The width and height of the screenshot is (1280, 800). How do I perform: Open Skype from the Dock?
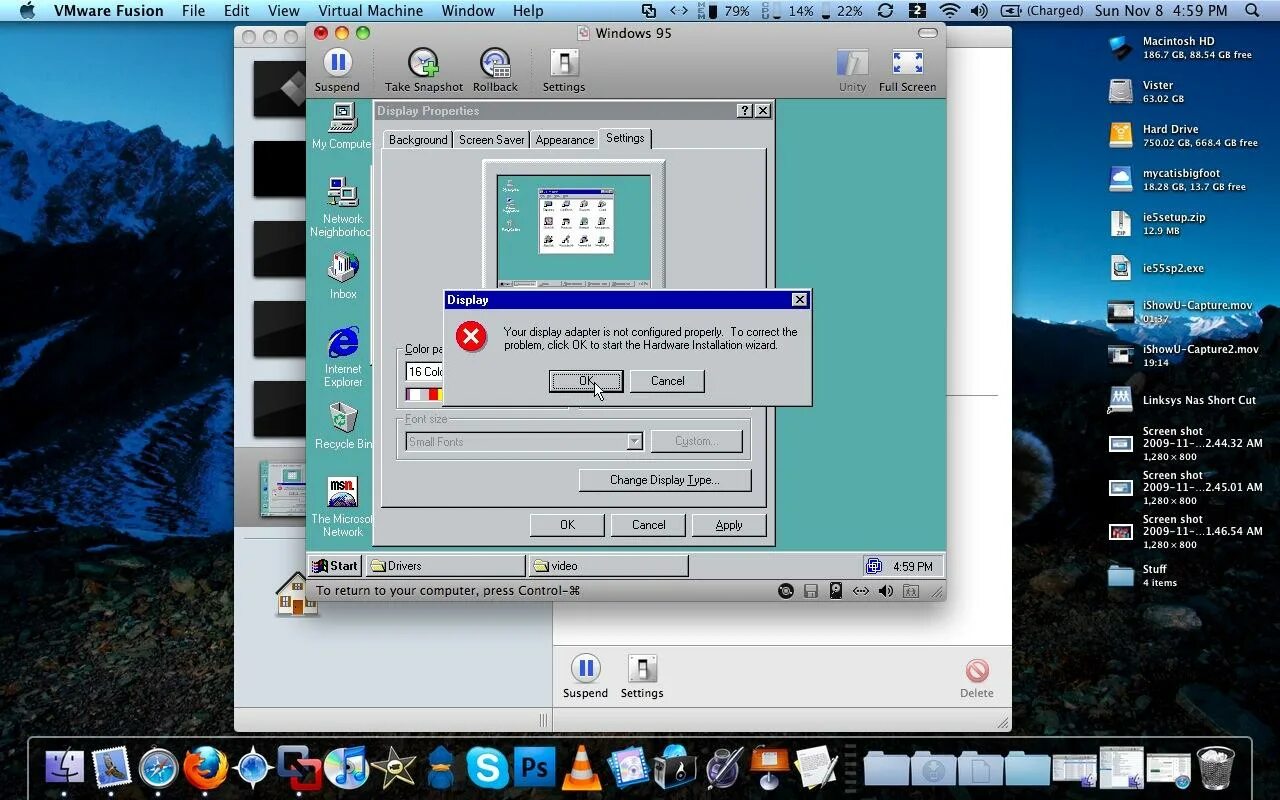pyautogui.click(x=487, y=768)
